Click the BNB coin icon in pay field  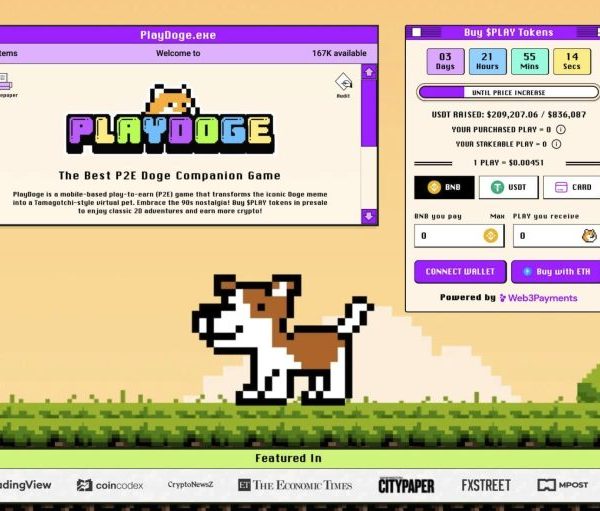point(491,235)
